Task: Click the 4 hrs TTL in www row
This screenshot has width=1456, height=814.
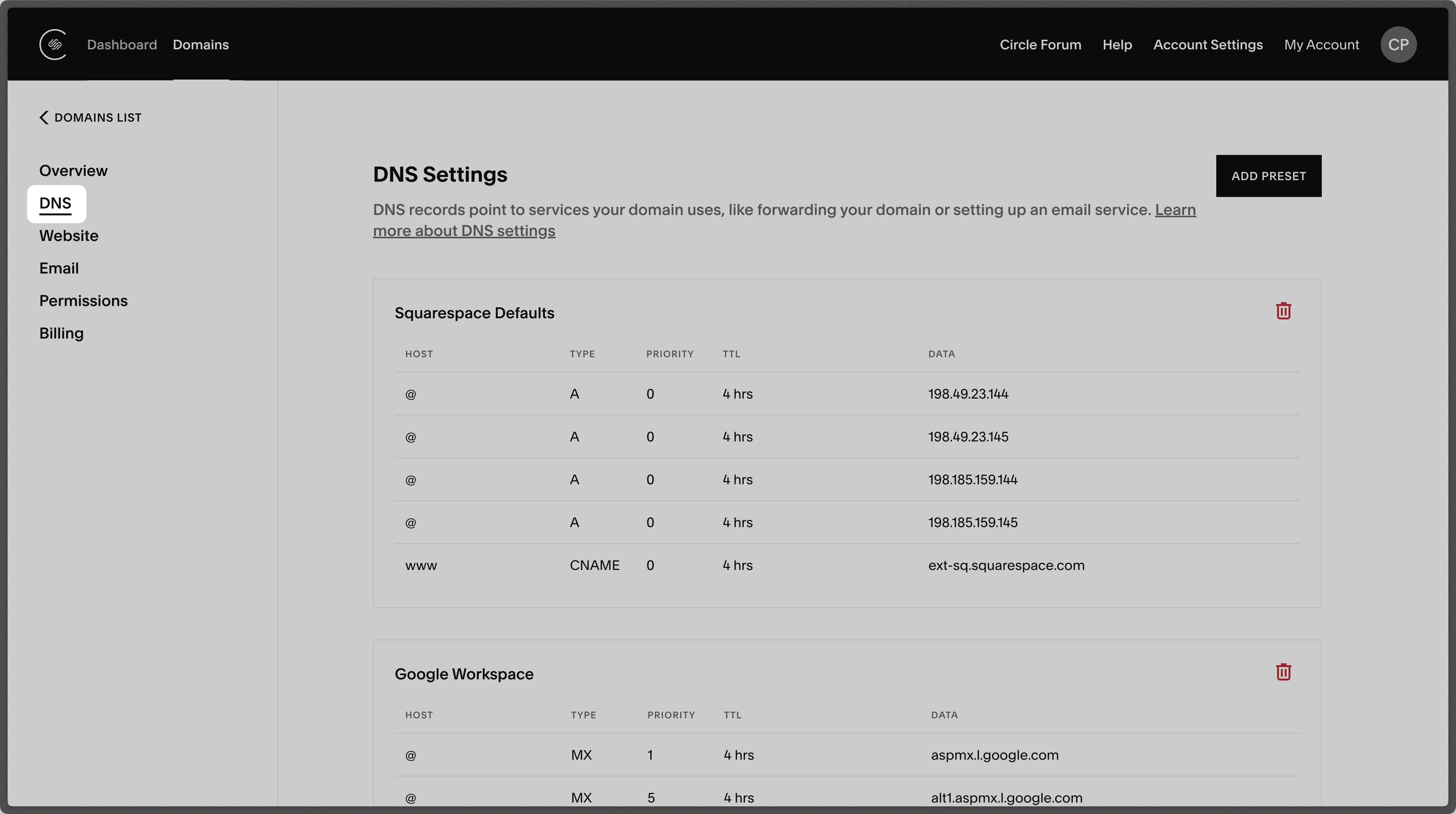Action: click(x=738, y=566)
